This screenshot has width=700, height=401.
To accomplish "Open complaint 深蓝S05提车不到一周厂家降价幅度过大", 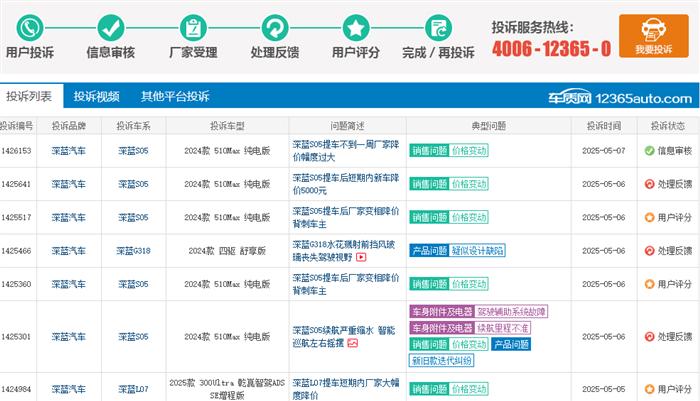I will [344, 150].
